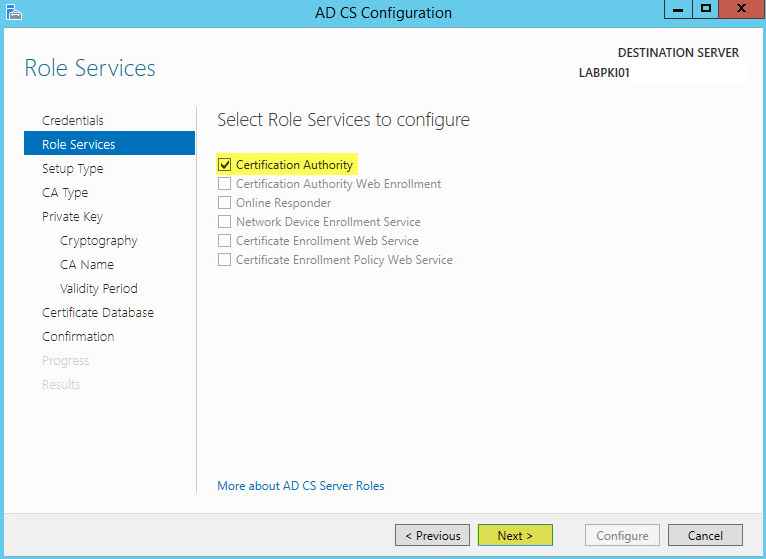This screenshot has width=766, height=559.
Task: Close the AD CS Configuration wizard
Action: pyautogui.click(x=742, y=9)
